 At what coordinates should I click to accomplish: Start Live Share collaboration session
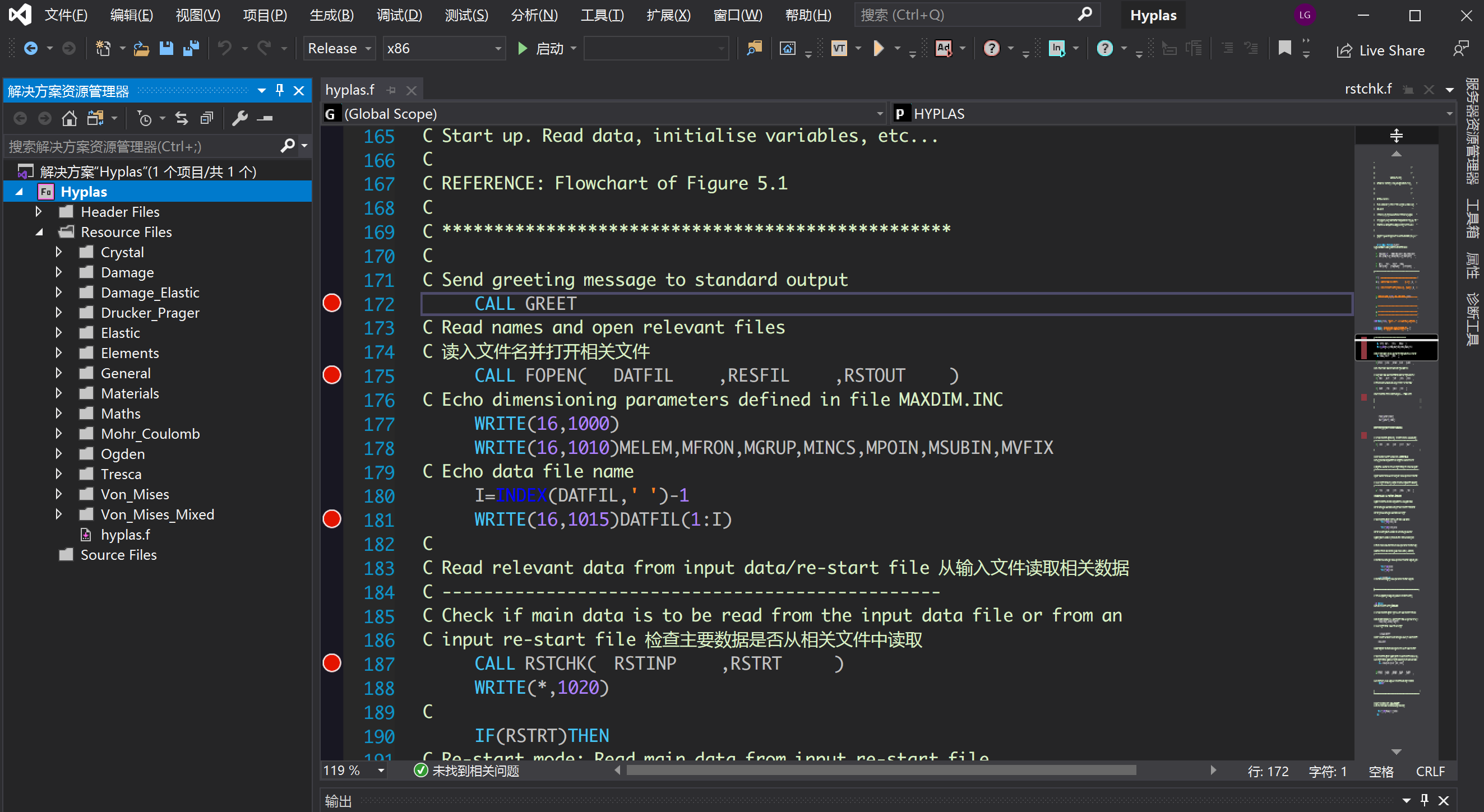coord(1383,50)
